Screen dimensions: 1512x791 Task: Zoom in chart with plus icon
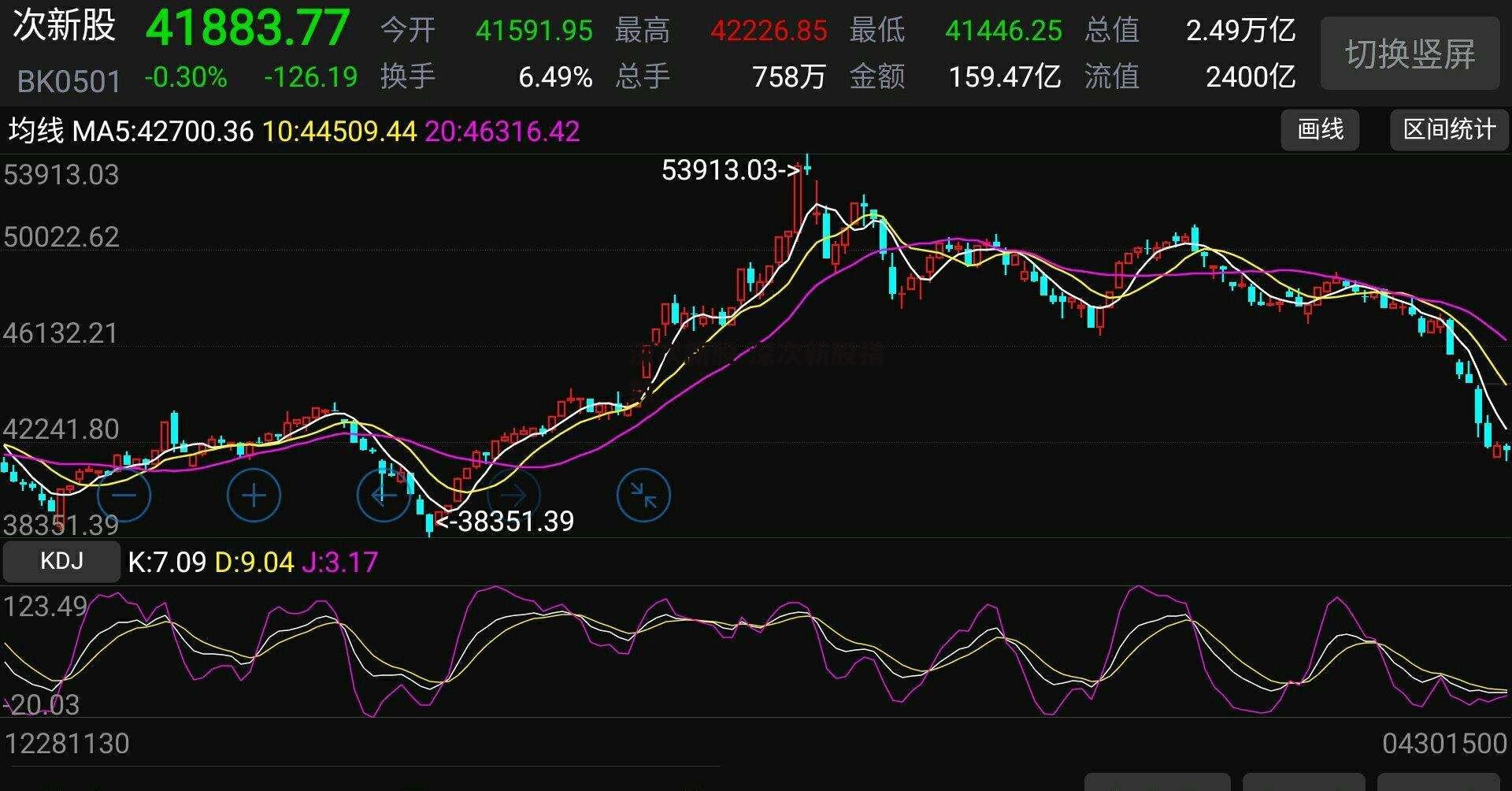[x=254, y=495]
